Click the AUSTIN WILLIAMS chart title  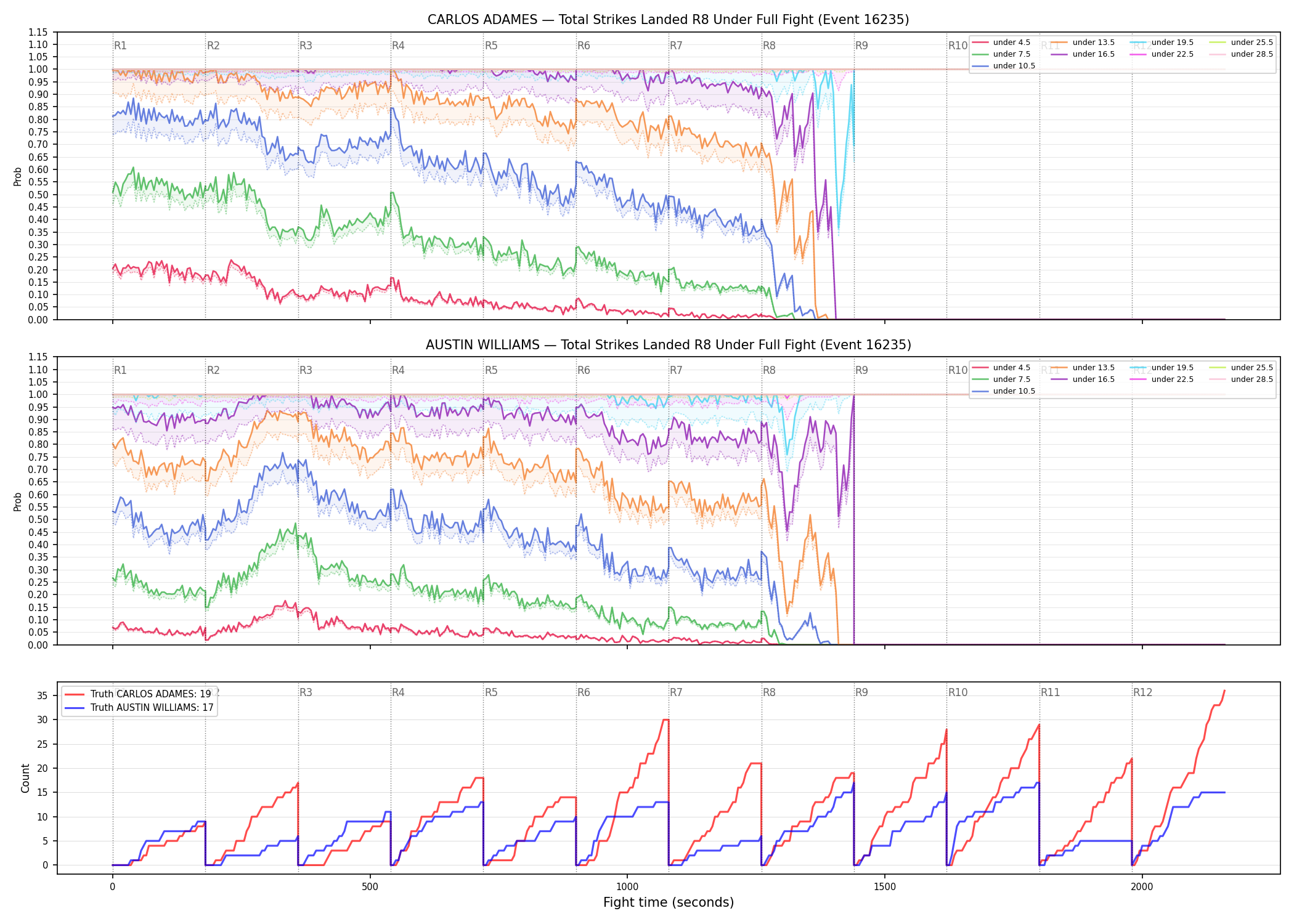point(668,345)
